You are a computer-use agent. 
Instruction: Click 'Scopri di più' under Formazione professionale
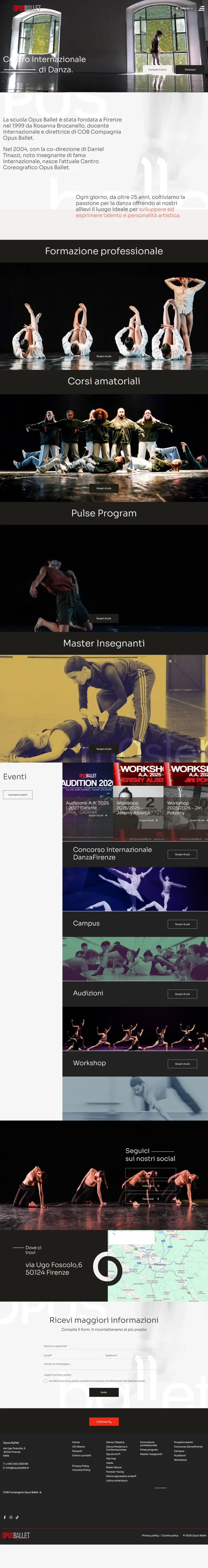(104, 356)
